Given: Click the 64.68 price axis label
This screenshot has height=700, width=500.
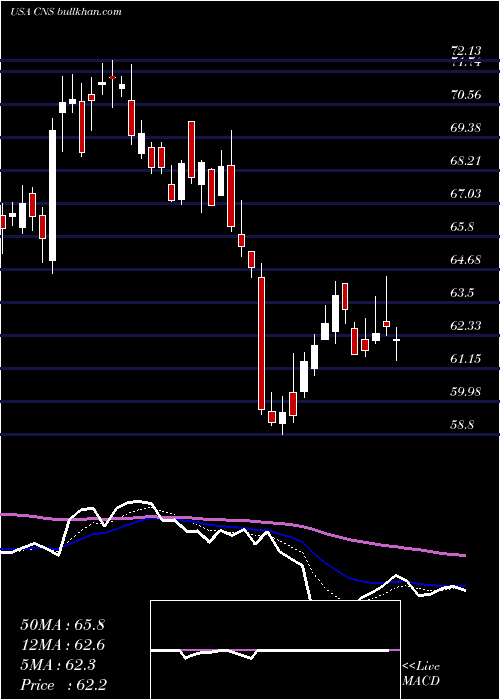Looking at the screenshot, I should coord(466,260).
